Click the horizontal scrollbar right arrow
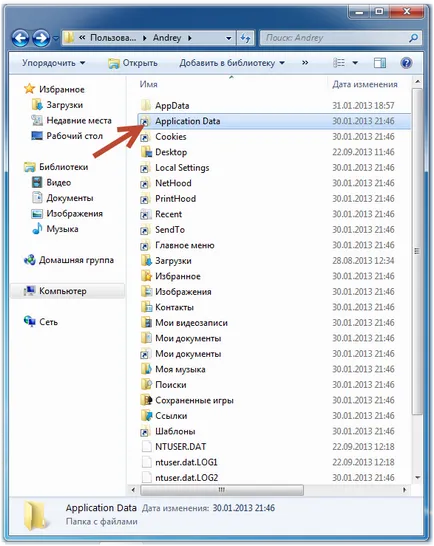Viewport: 434px width, 546px height. tap(404, 490)
